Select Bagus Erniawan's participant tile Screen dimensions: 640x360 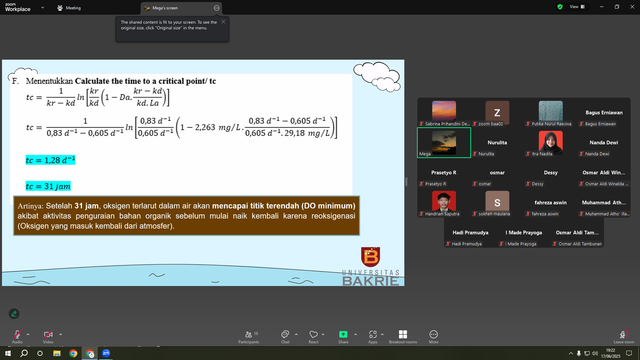(604, 113)
